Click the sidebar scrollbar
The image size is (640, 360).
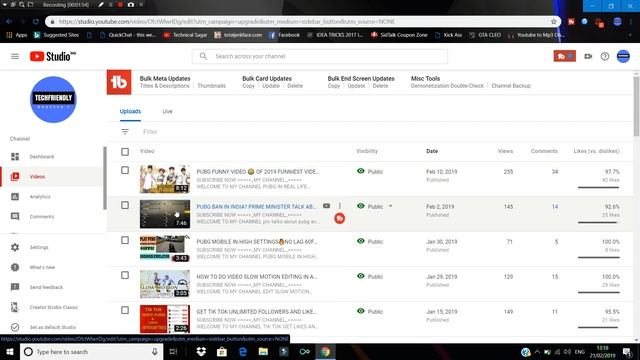pos(105,178)
